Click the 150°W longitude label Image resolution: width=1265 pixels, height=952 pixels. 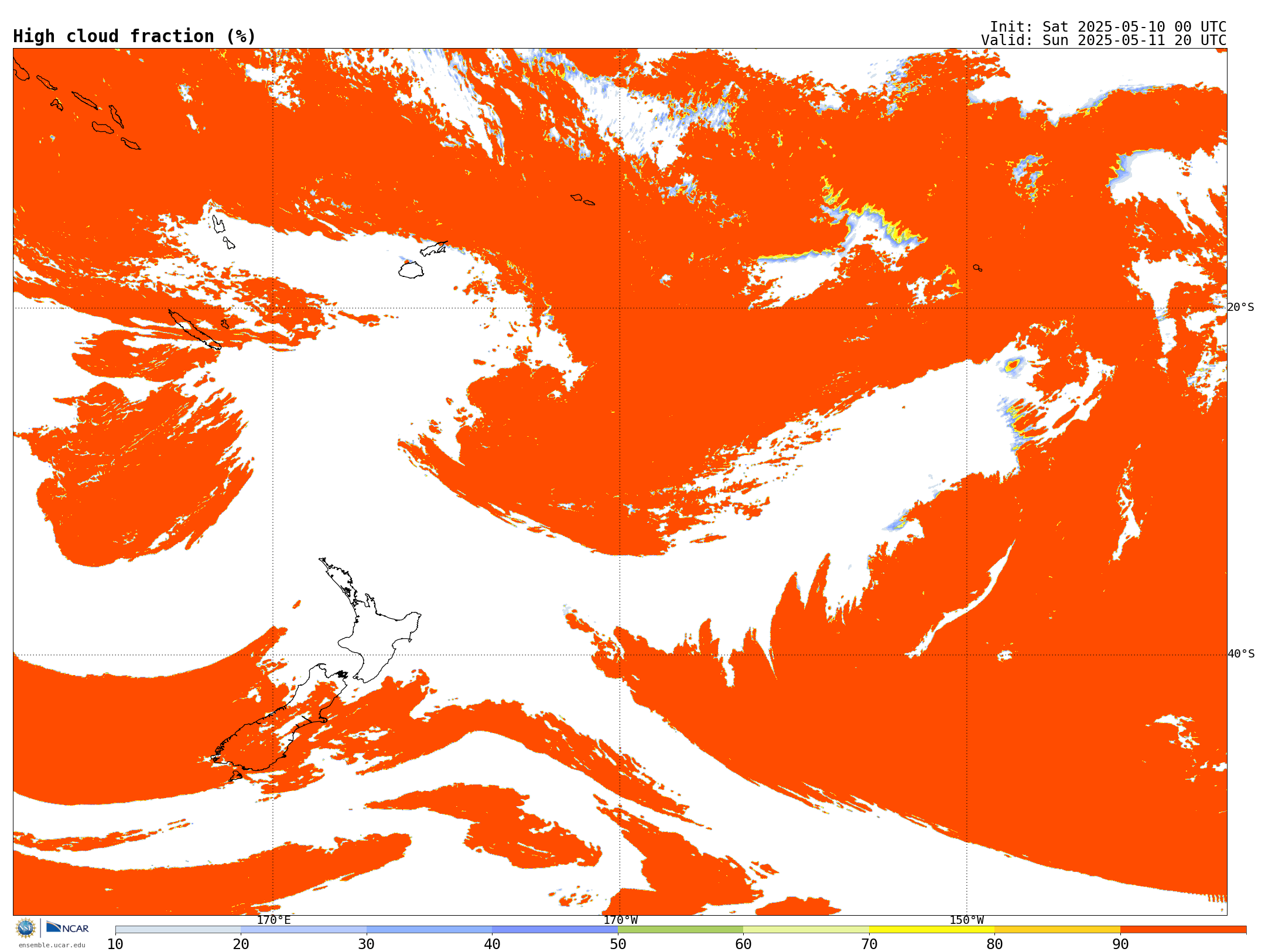pyautogui.click(x=966, y=920)
